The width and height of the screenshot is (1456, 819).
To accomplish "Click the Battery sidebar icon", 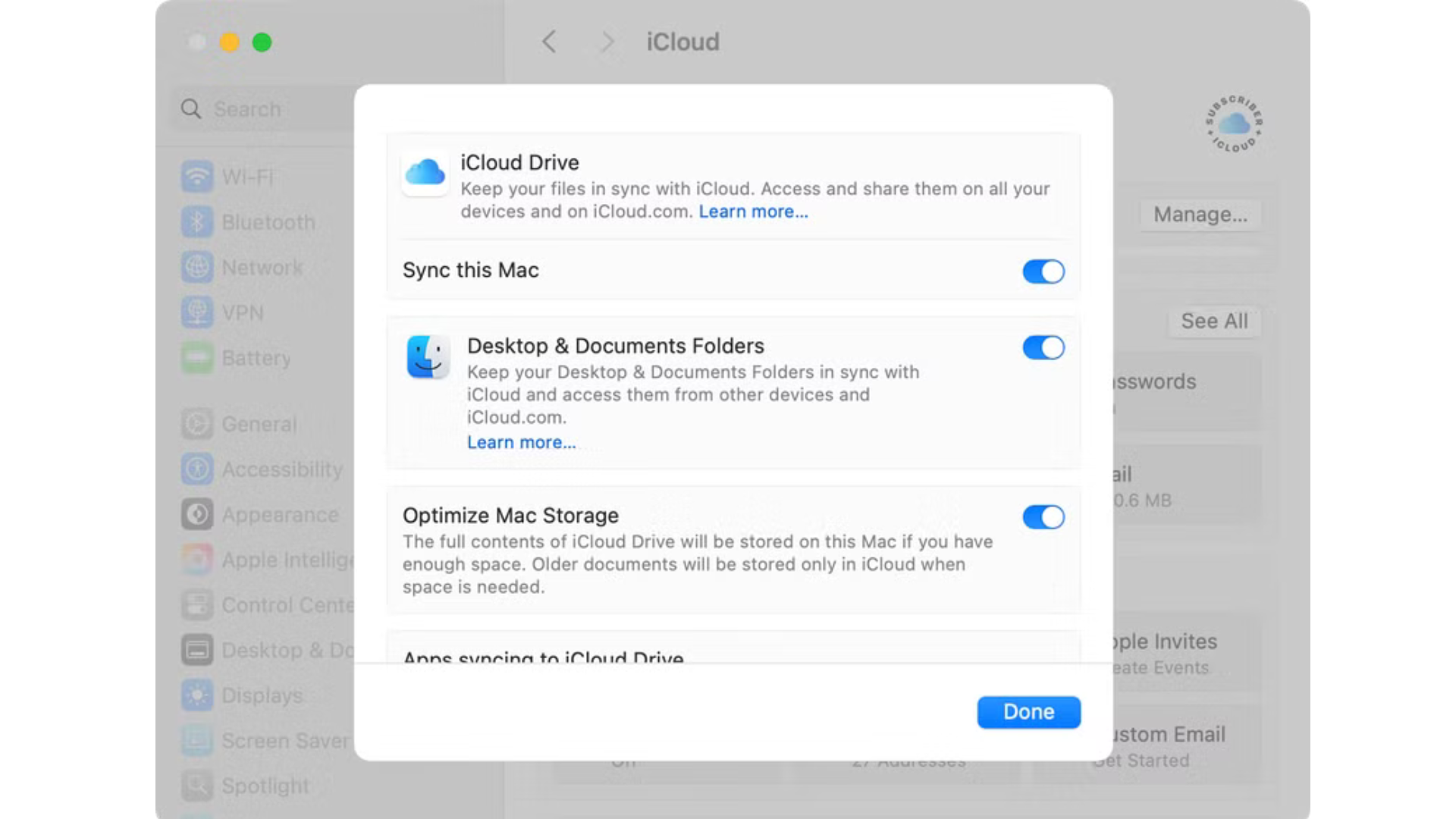I will click(197, 358).
